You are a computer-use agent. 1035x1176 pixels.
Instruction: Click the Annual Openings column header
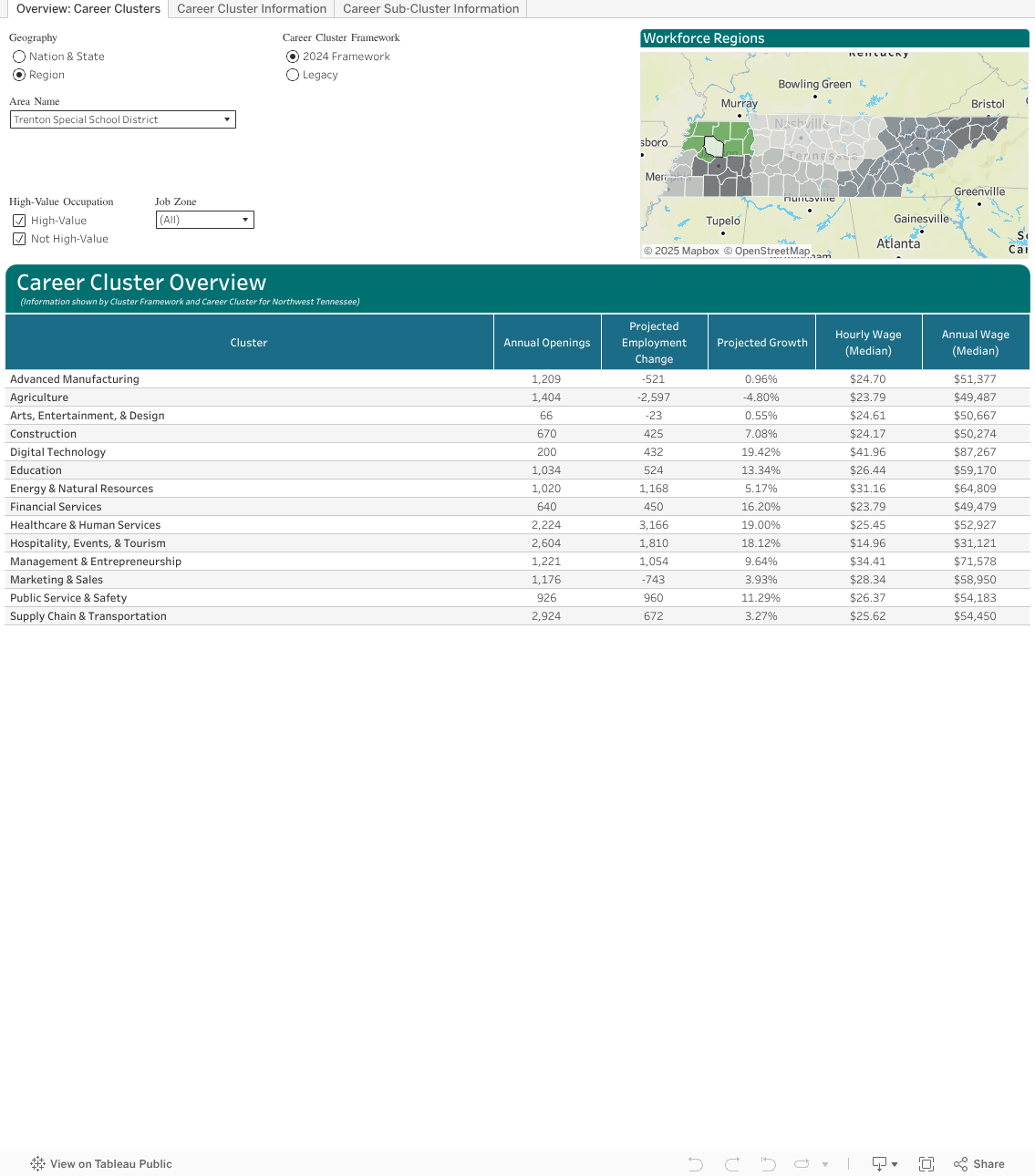click(x=547, y=343)
